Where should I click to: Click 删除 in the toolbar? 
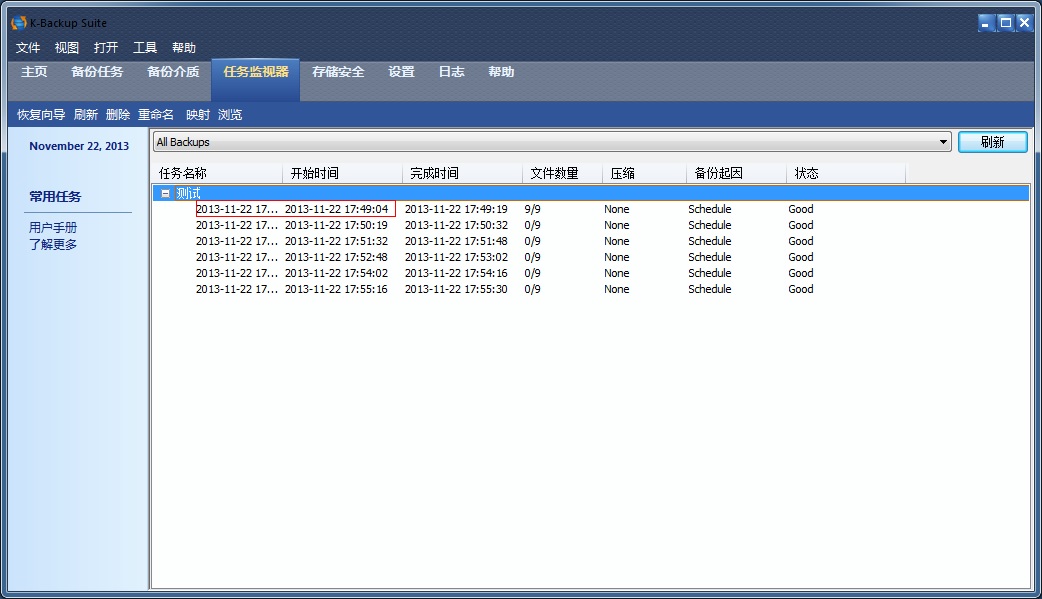tap(118, 115)
